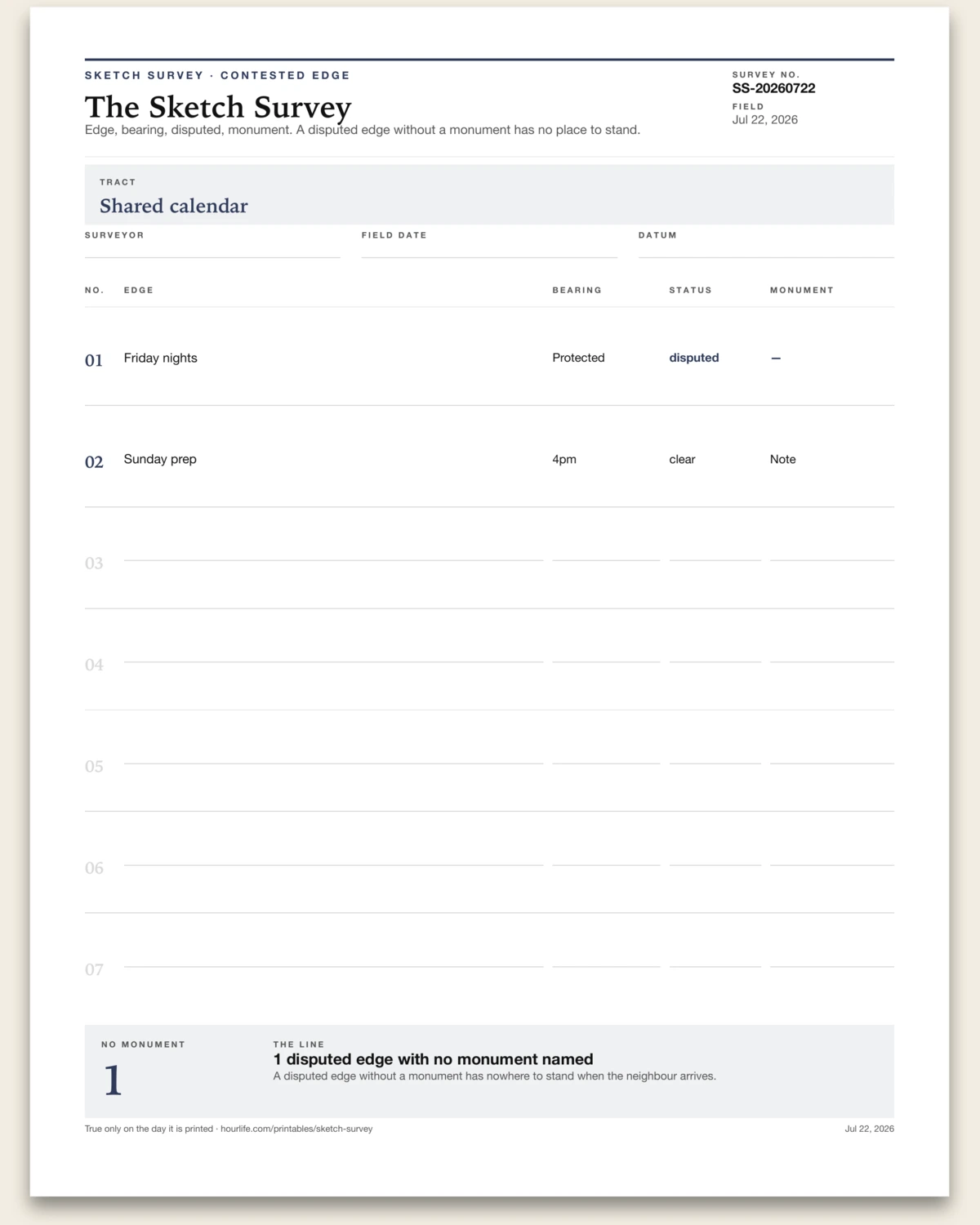Viewport: 980px width, 1225px height.
Task: Click the disputed status in row 01
Action: [x=694, y=358]
